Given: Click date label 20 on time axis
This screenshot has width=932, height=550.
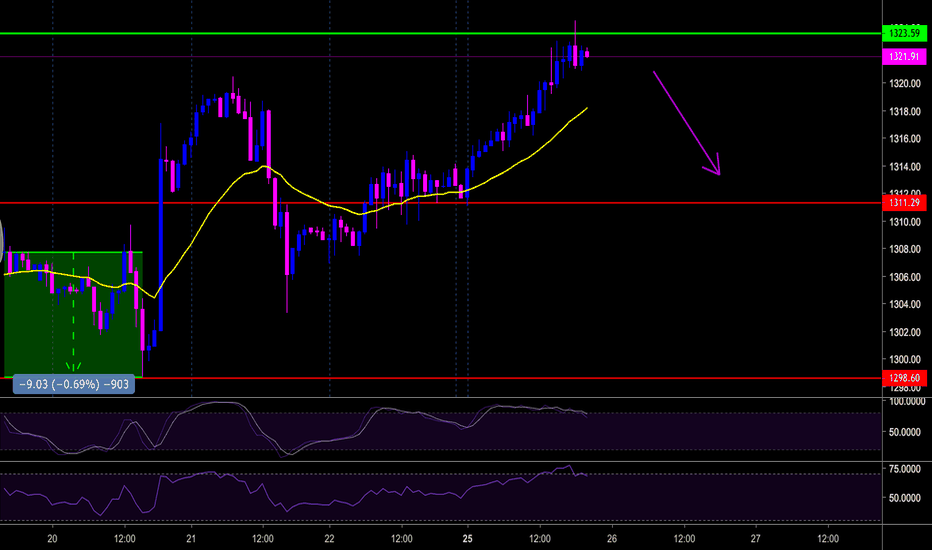Looking at the screenshot, I should click(52, 539).
